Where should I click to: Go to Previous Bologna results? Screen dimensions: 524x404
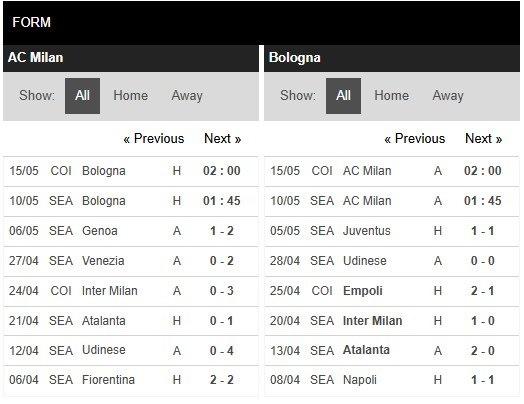[x=415, y=138]
